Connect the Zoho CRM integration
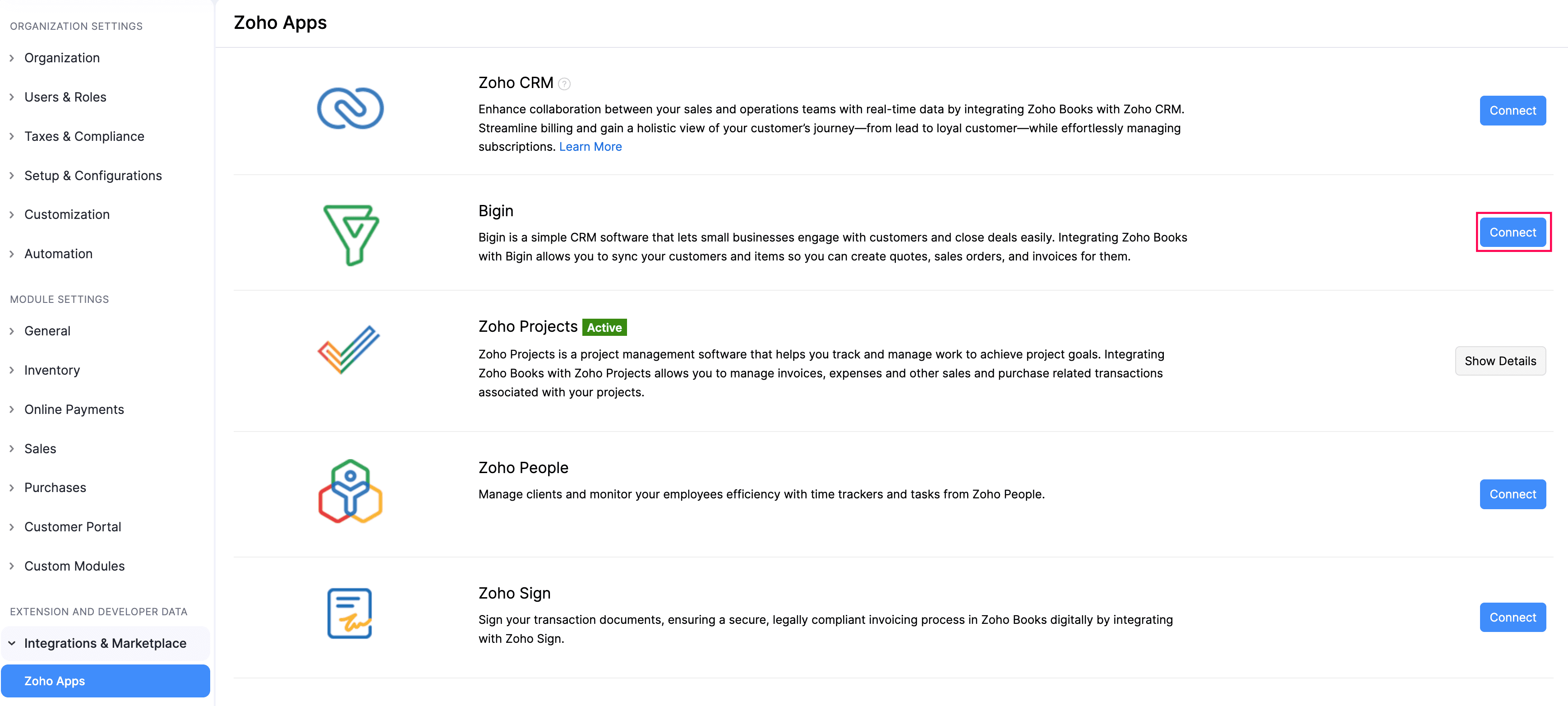The width and height of the screenshot is (1568, 706). point(1512,110)
